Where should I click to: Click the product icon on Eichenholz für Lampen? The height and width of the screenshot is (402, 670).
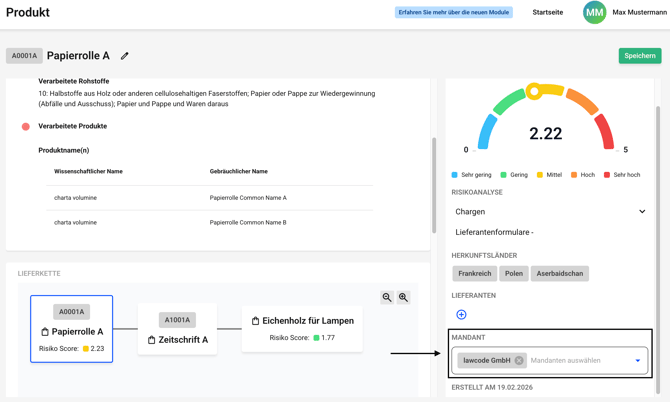(x=255, y=321)
